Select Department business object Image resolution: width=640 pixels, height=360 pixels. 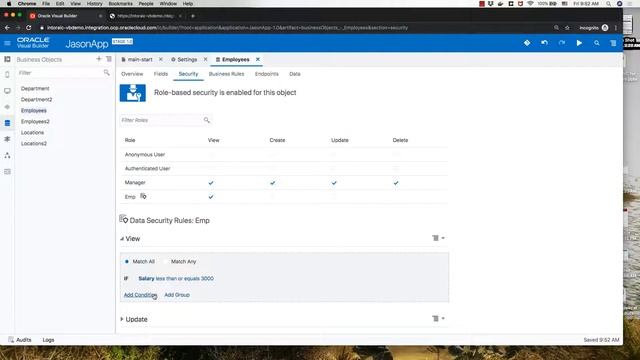[35, 89]
